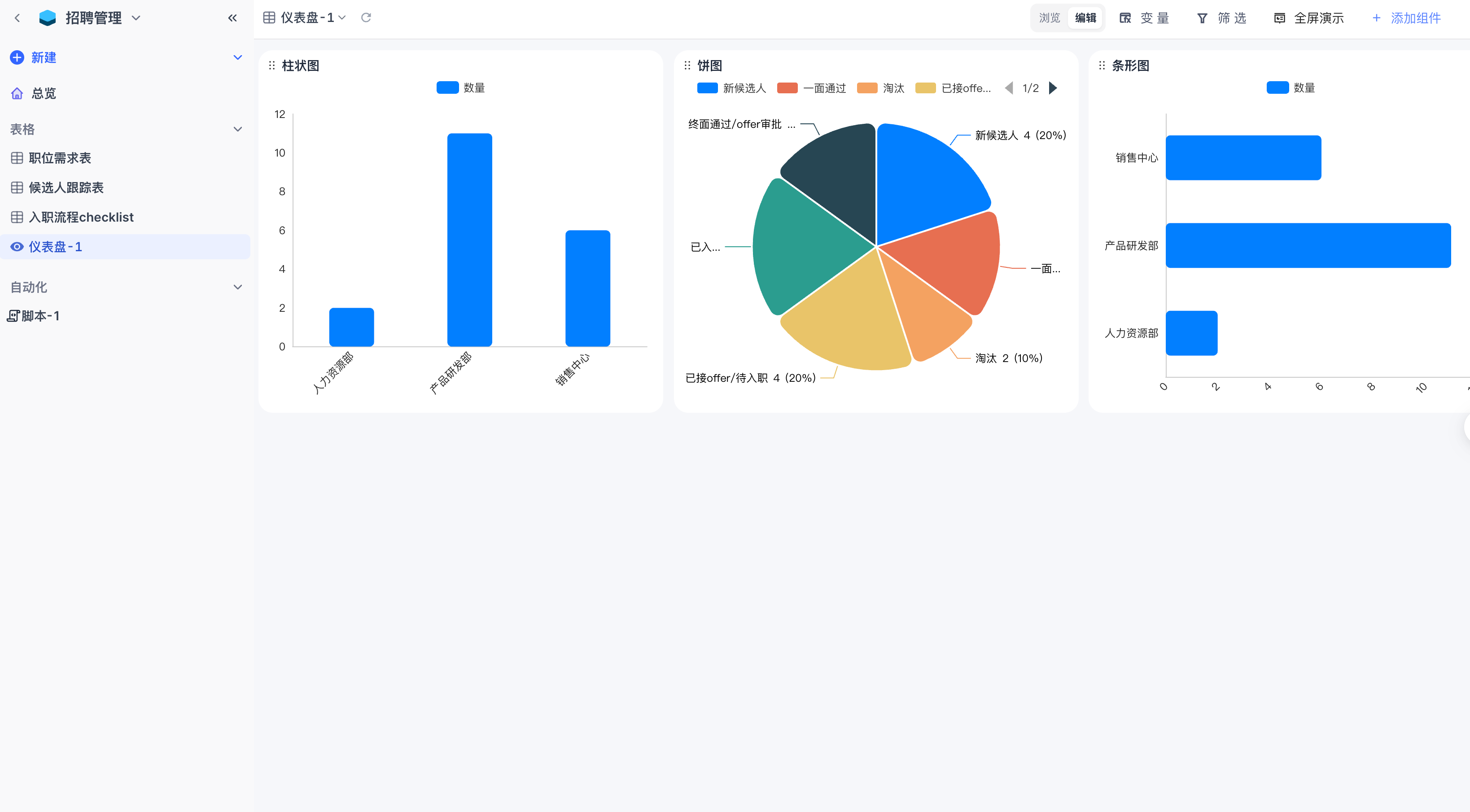The height and width of the screenshot is (812, 1470).
Task: Click the refresh icon beside 仪表盘-1
Action: [366, 17]
